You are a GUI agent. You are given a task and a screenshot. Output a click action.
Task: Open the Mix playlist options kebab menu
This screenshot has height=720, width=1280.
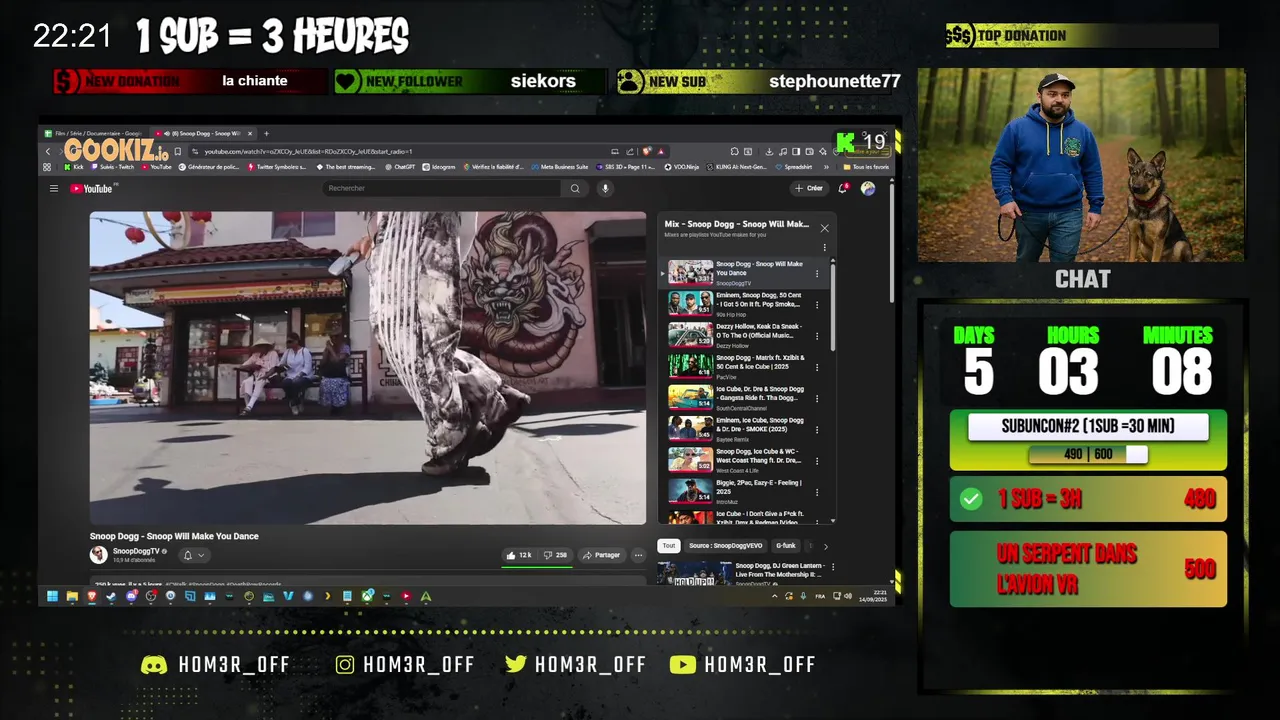824,247
